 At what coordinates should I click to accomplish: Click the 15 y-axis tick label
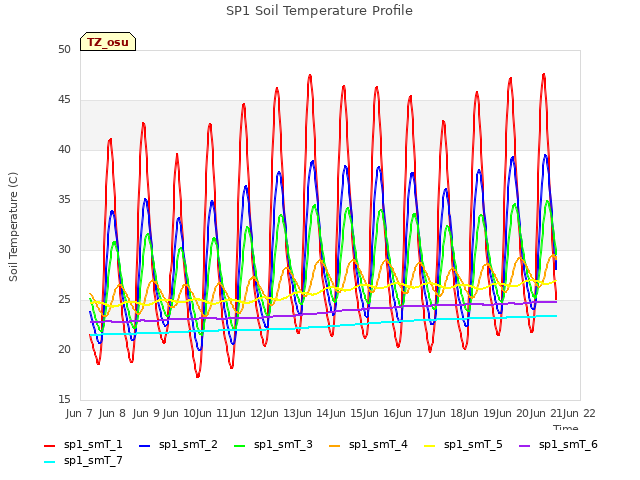(64, 399)
